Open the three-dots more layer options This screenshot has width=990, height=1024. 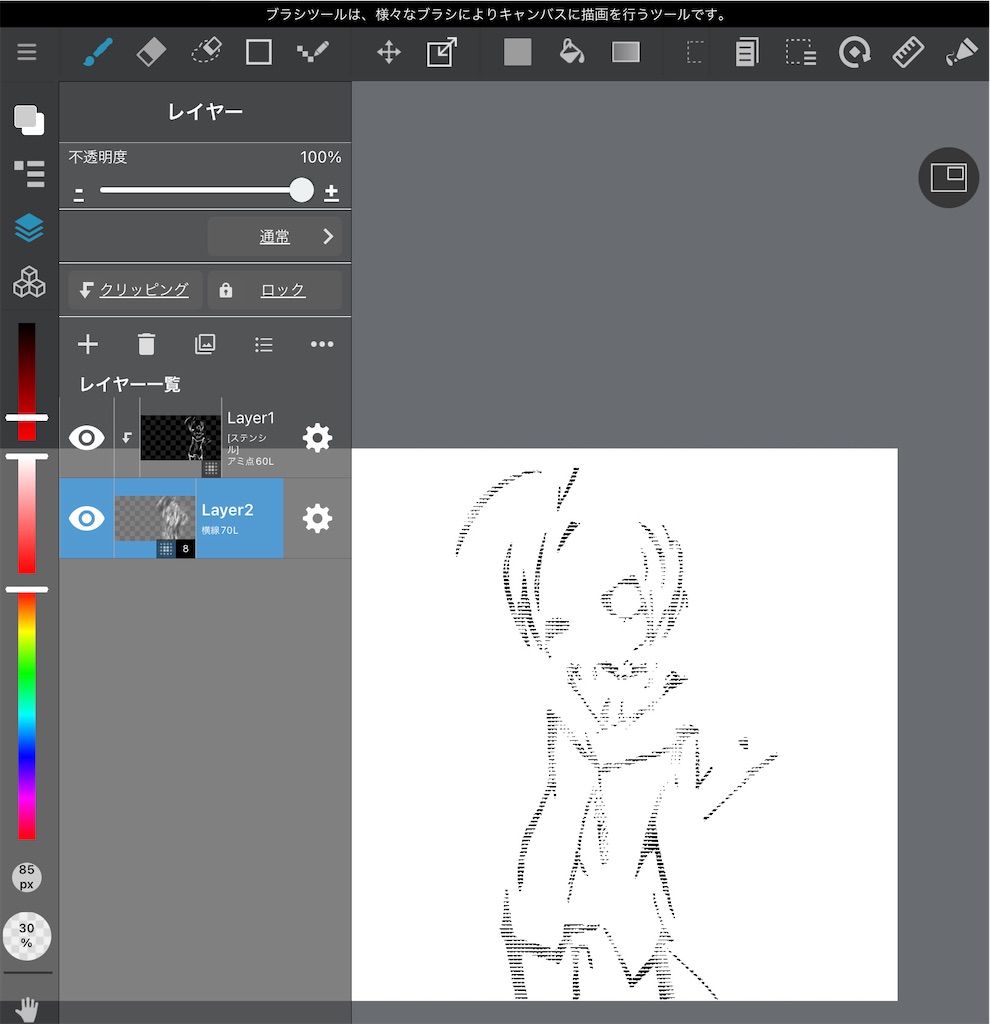322,344
